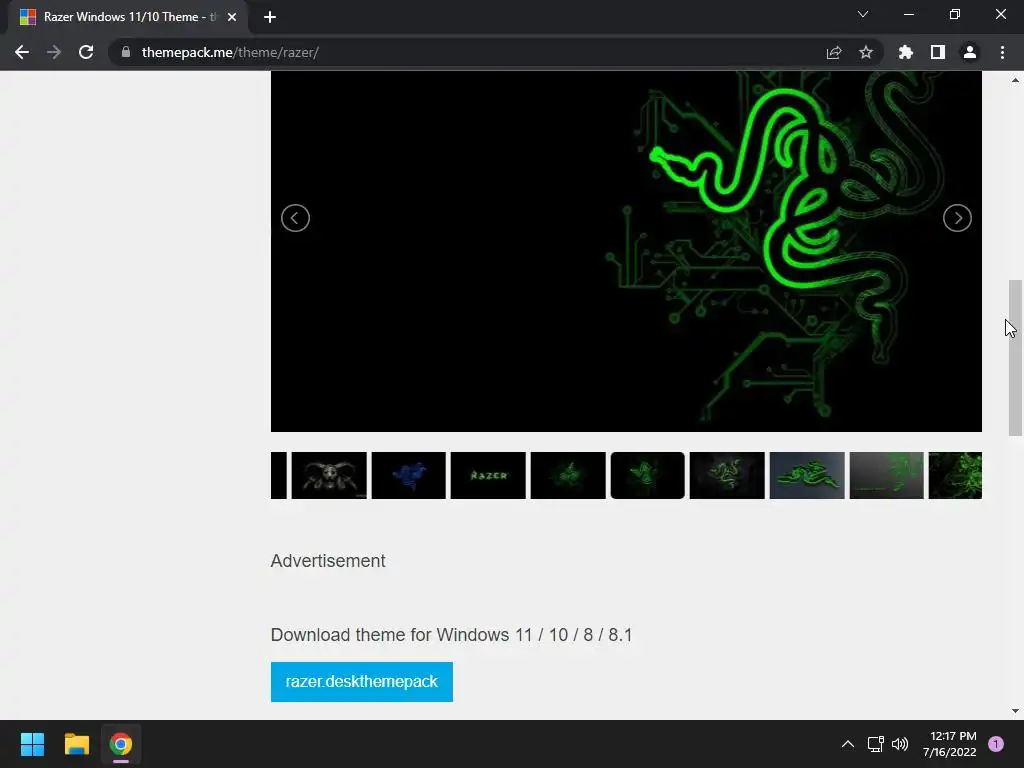
Task: Click the scrollbar down arrow
Action: (x=1015, y=711)
